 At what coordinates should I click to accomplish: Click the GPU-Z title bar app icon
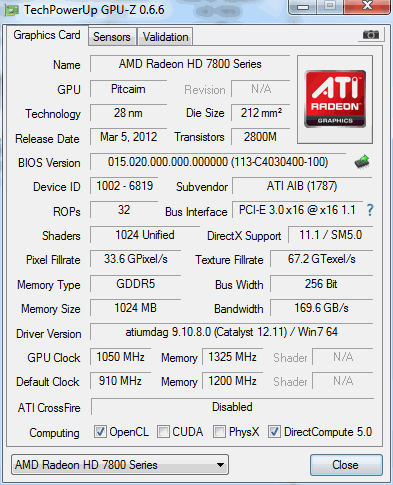click(x=11, y=10)
